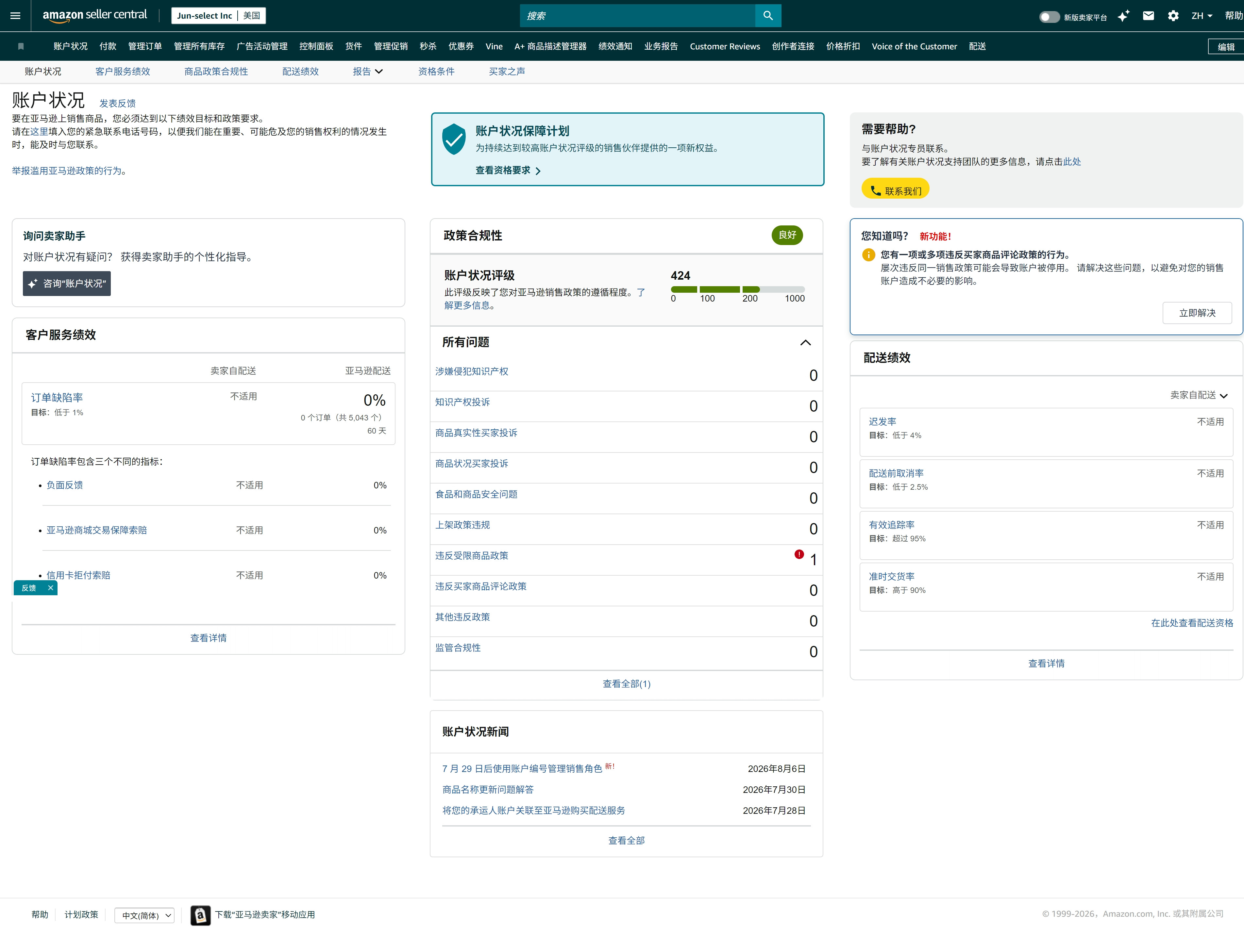The height and width of the screenshot is (952, 1244).
Task: Click the orange info icon in notice card
Action: [x=868, y=255]
